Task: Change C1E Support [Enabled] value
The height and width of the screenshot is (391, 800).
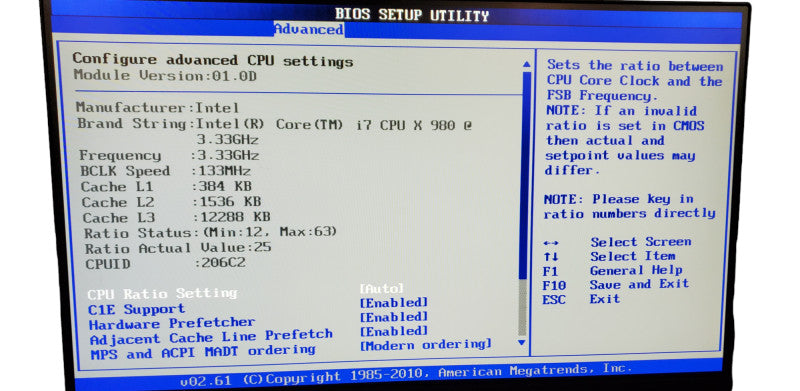Action: click(x=393, y=303)
